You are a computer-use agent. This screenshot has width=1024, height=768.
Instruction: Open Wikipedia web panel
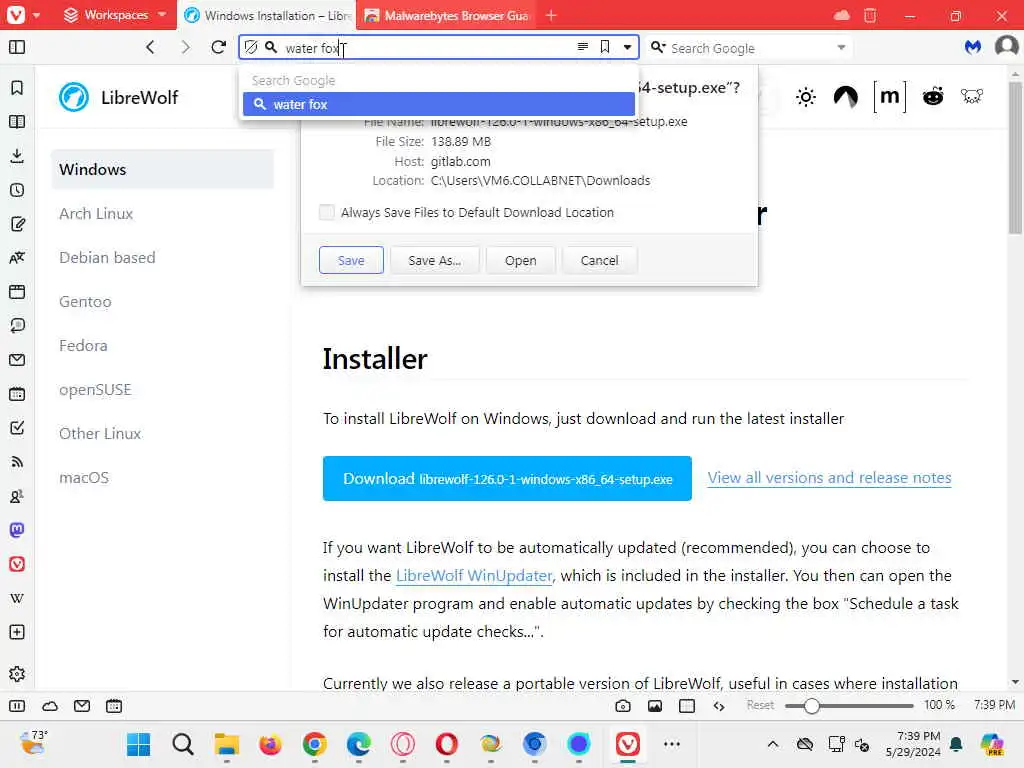(x=17, y=598)
